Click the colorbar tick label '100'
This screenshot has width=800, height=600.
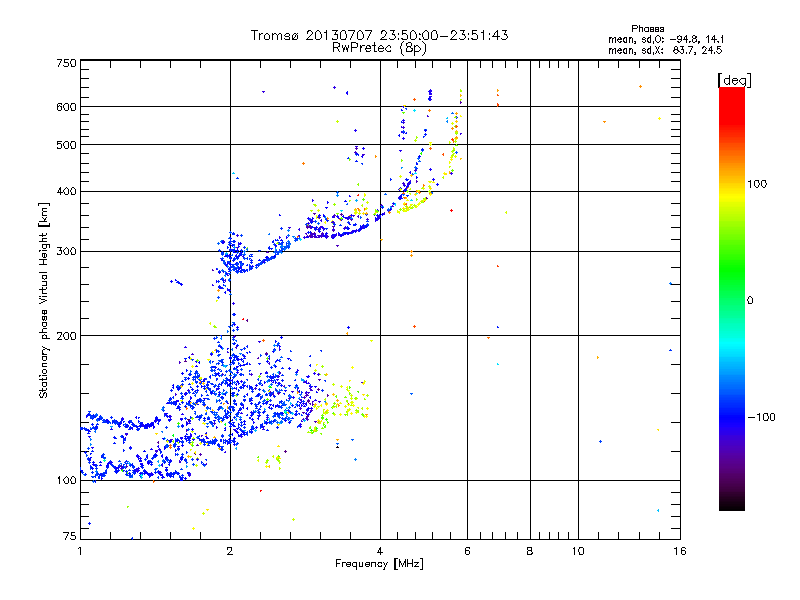757,184
